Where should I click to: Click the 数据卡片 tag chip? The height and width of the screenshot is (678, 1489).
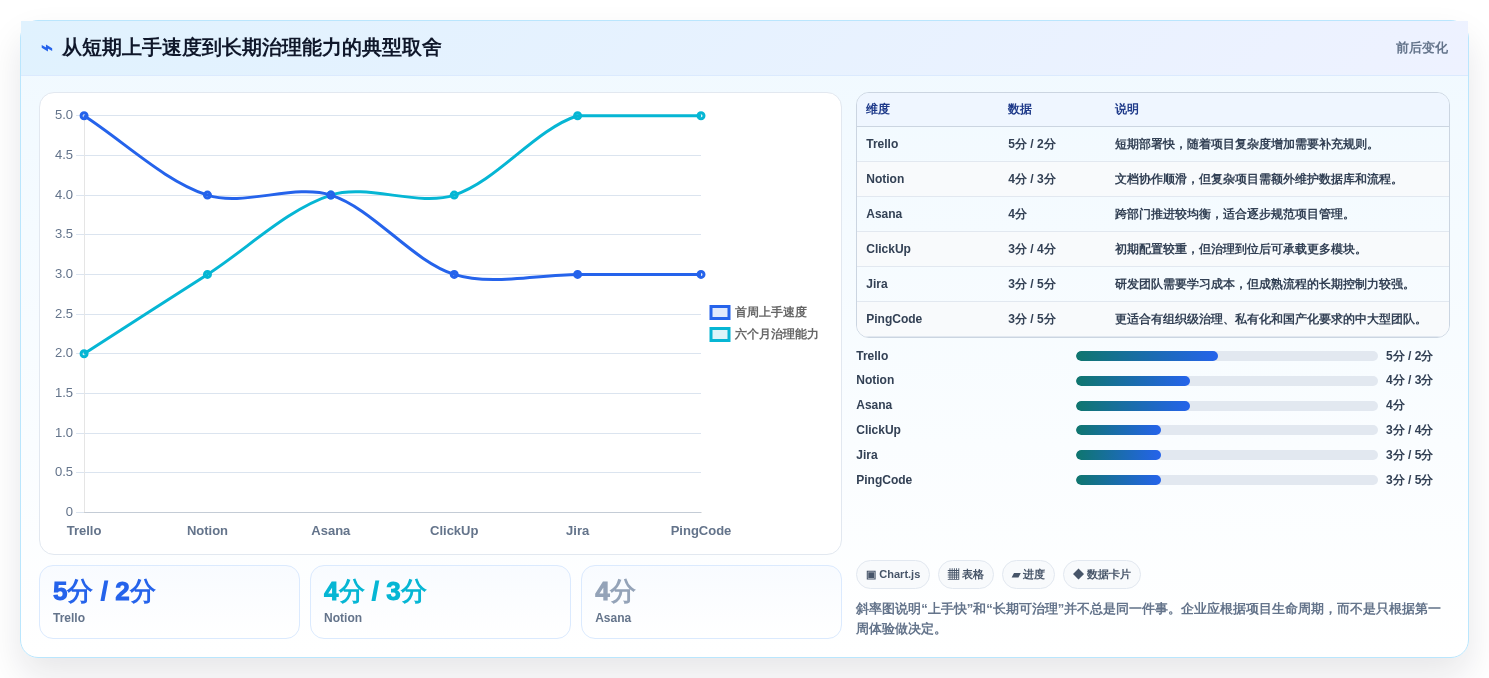[1102, 574]
